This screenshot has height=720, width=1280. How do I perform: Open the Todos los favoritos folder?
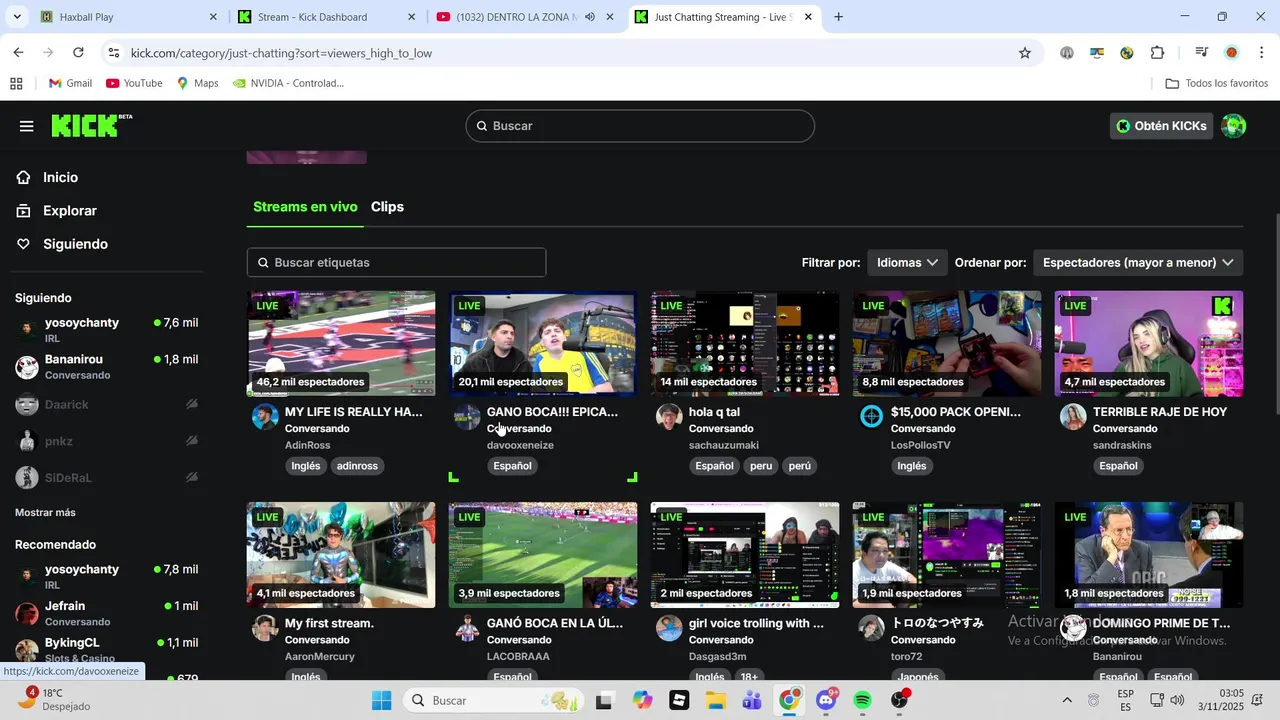pos(1216,83)
